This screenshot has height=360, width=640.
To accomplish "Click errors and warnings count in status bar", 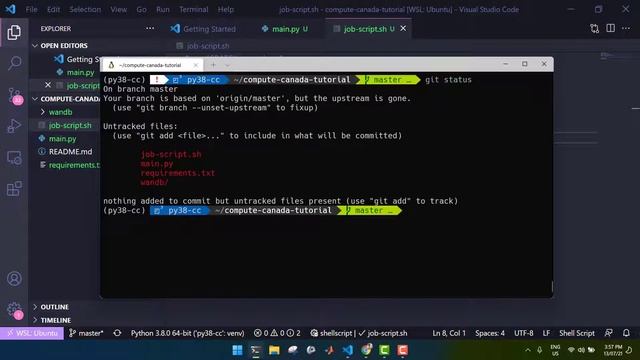I will click(x=277, y=333).
